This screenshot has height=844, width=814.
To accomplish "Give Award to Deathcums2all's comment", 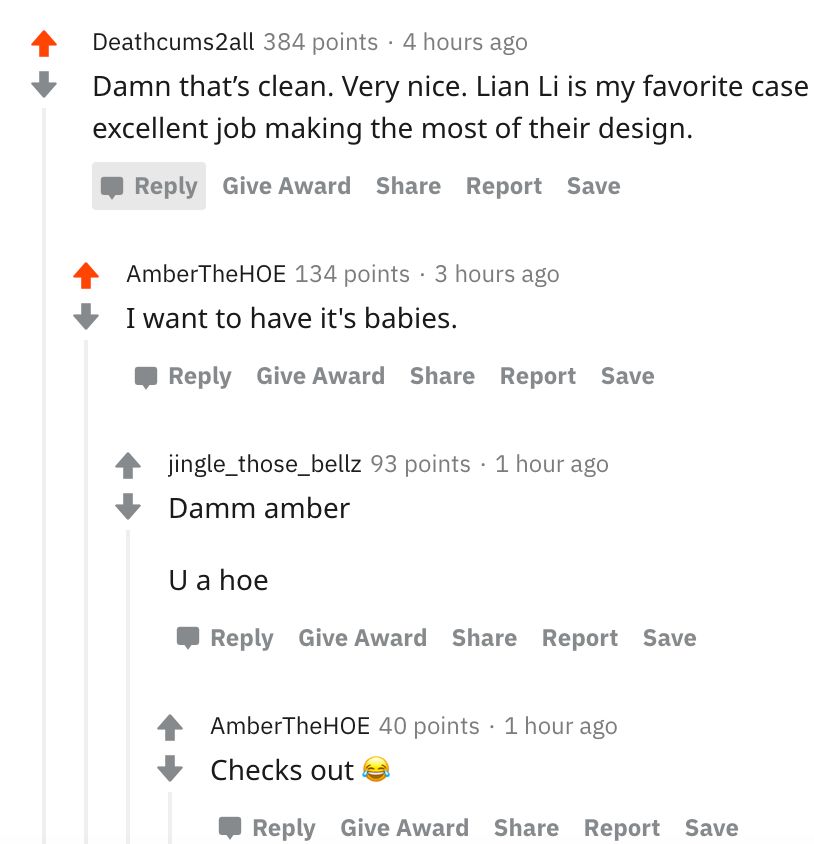I will click(x=286, y=186).
